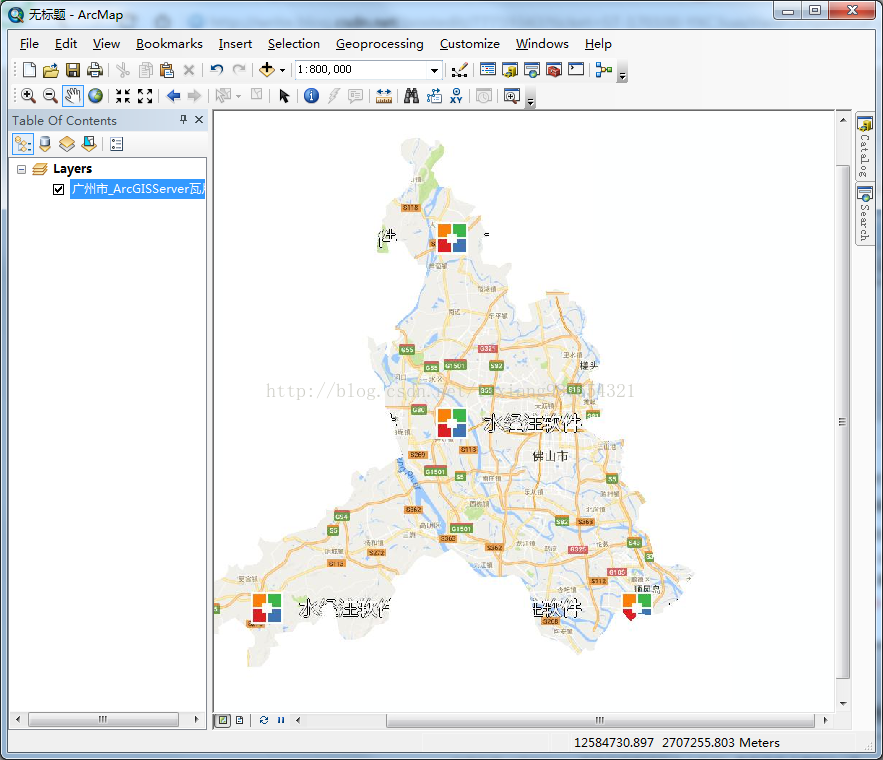Save the map with the Save icon

click(73, 70)
